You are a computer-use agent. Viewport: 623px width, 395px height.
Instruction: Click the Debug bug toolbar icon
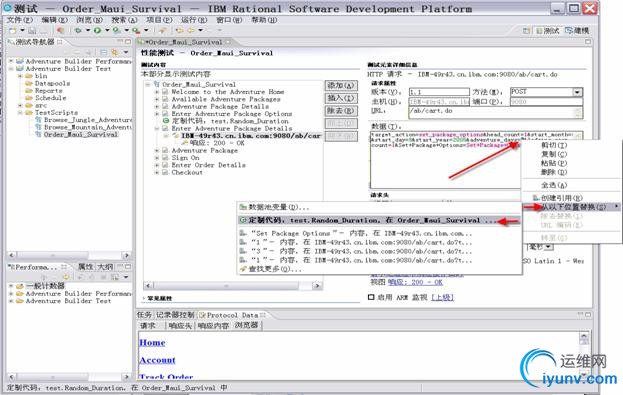click(78, 31)
